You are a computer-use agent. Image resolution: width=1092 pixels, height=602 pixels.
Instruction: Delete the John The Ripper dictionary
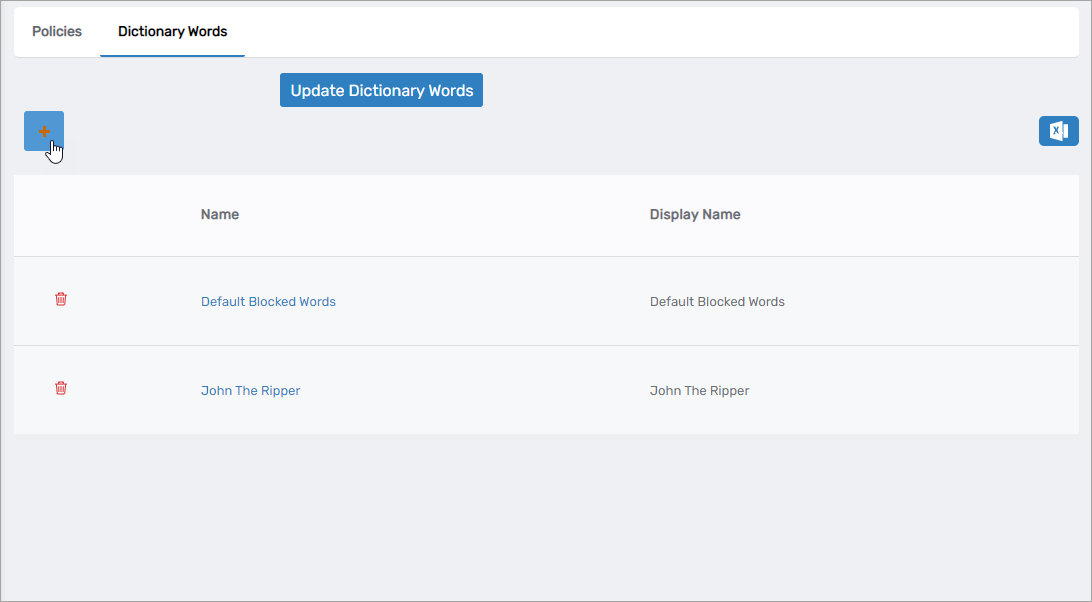pos(61,389)
